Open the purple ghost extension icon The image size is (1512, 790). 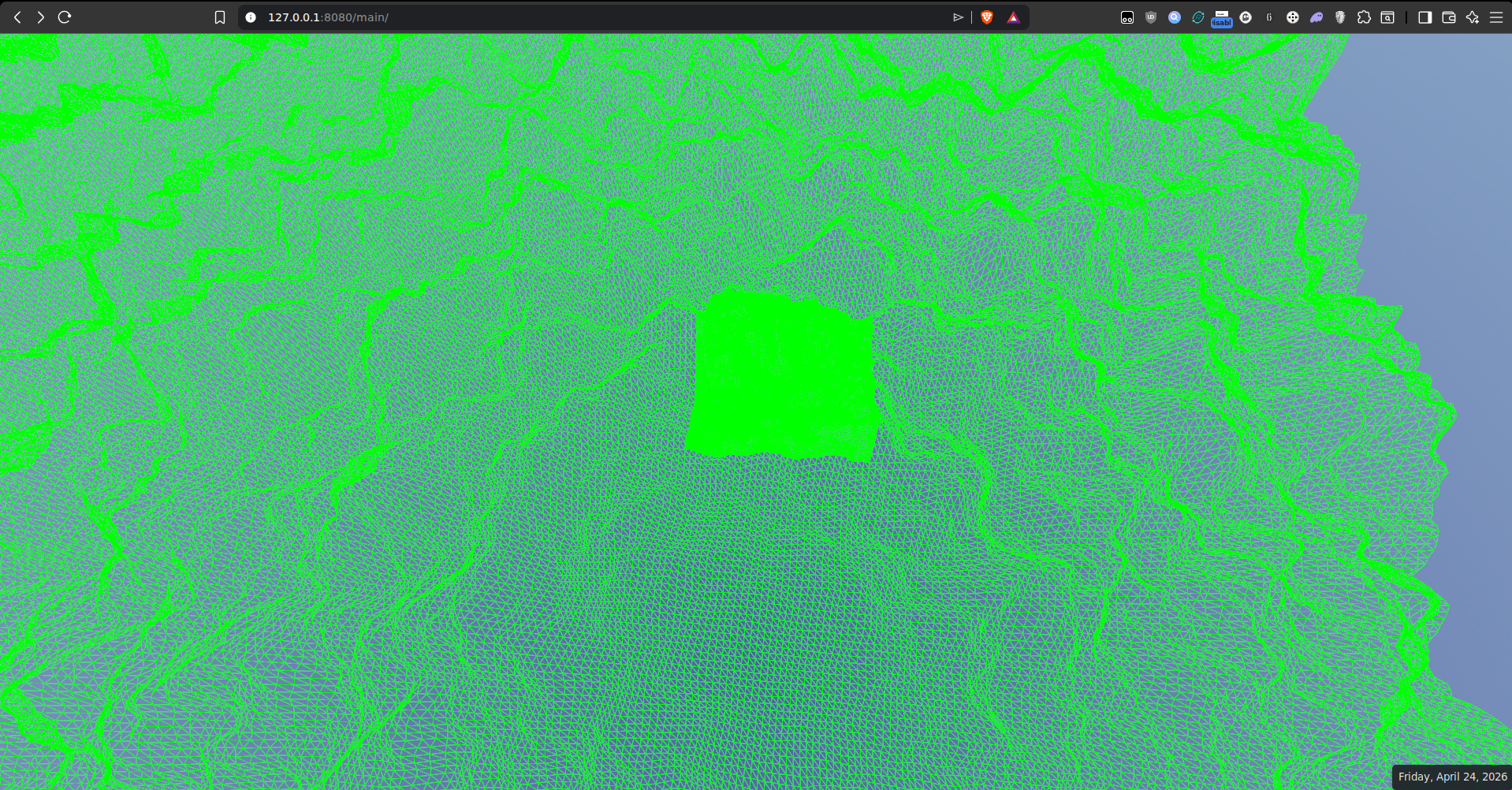[1316, 17]
